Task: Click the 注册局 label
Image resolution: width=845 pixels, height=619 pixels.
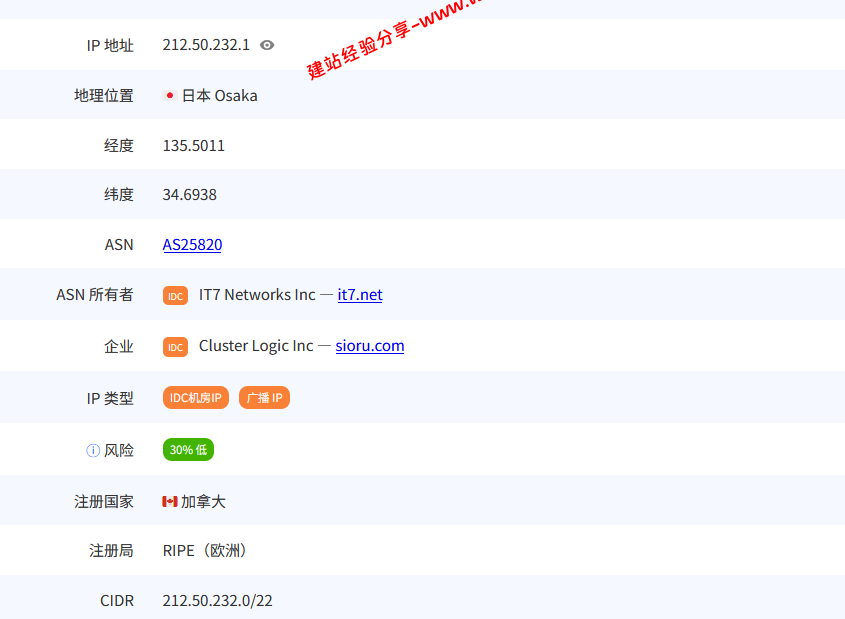Action: tap(111, 551)
